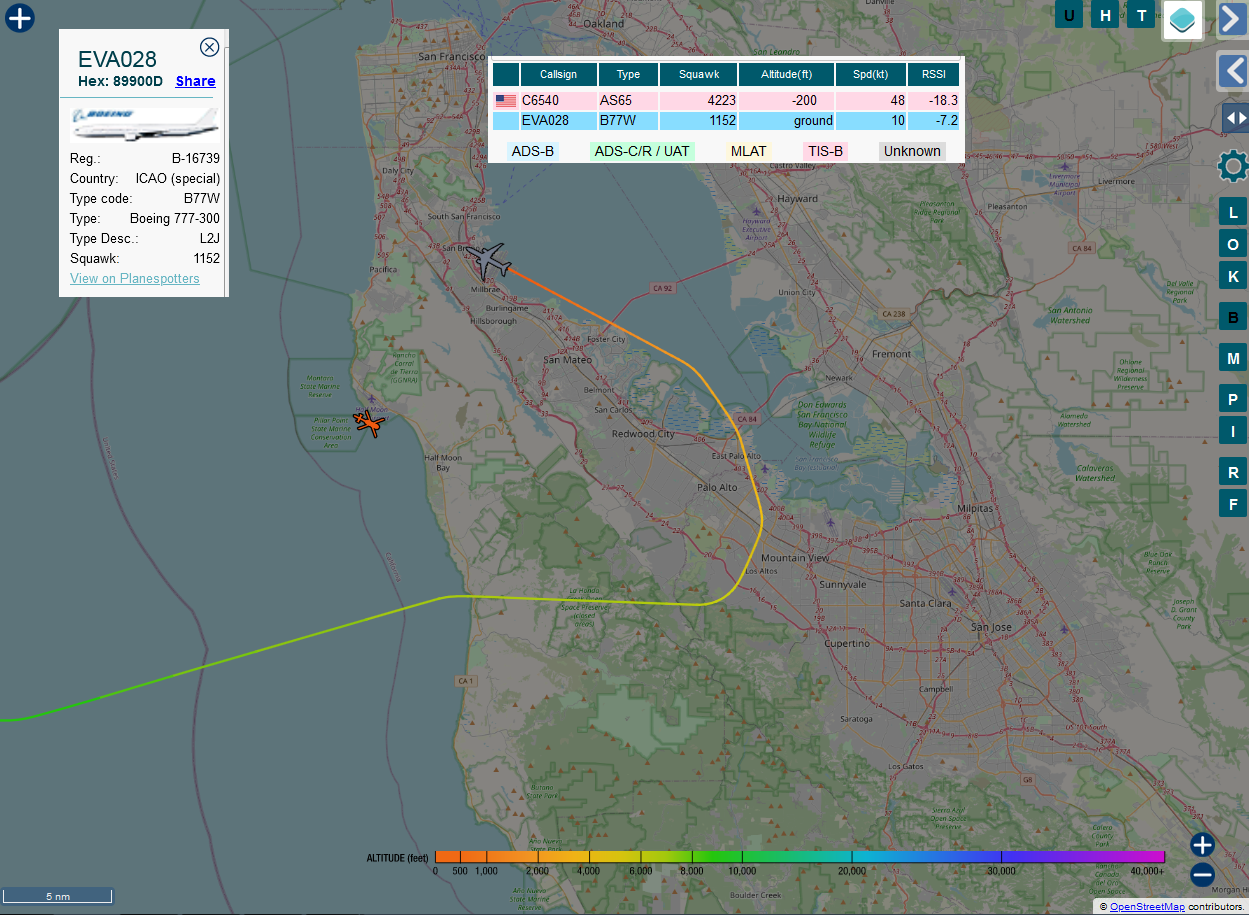The height and width of the screenshot is (915, 1249).
Task: Click the -200 altitude cell
Action: point(786,100)
